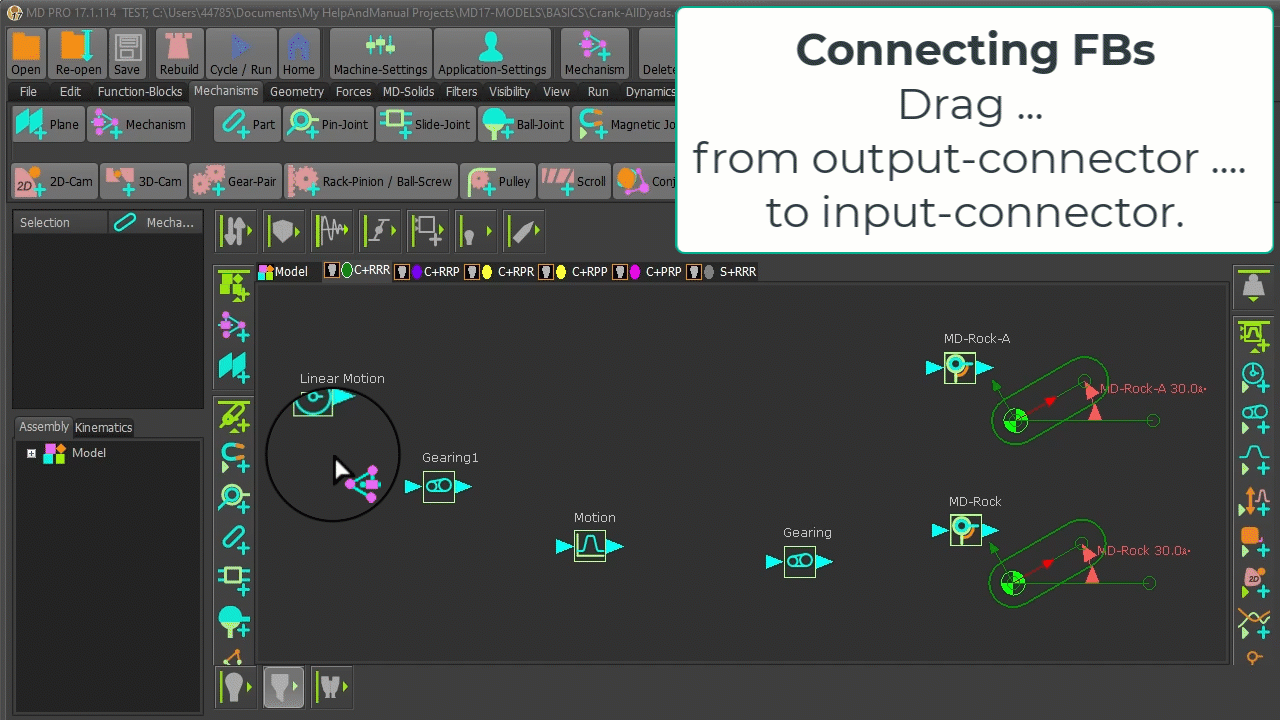Open the Mechanisms menu tab
The image size is (1280, 720).
coord(226,91)
